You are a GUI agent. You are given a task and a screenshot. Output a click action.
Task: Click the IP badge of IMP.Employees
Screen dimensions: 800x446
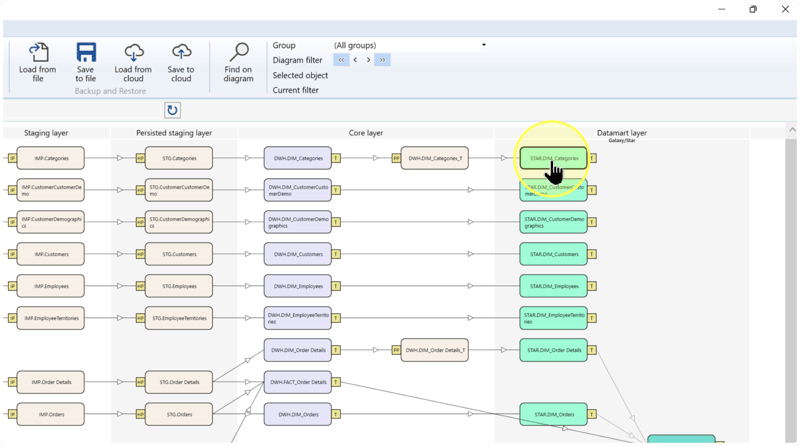(x=12, y=286)
